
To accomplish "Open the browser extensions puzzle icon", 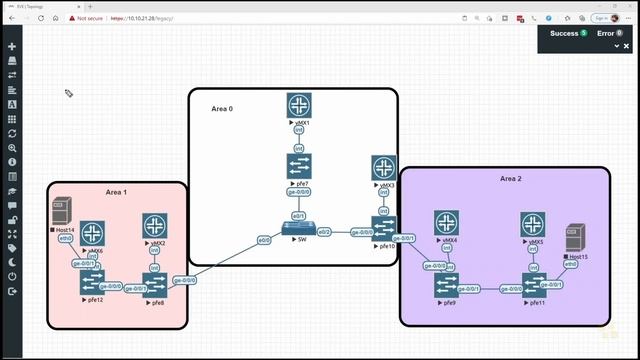I will (x=567, y=18).
